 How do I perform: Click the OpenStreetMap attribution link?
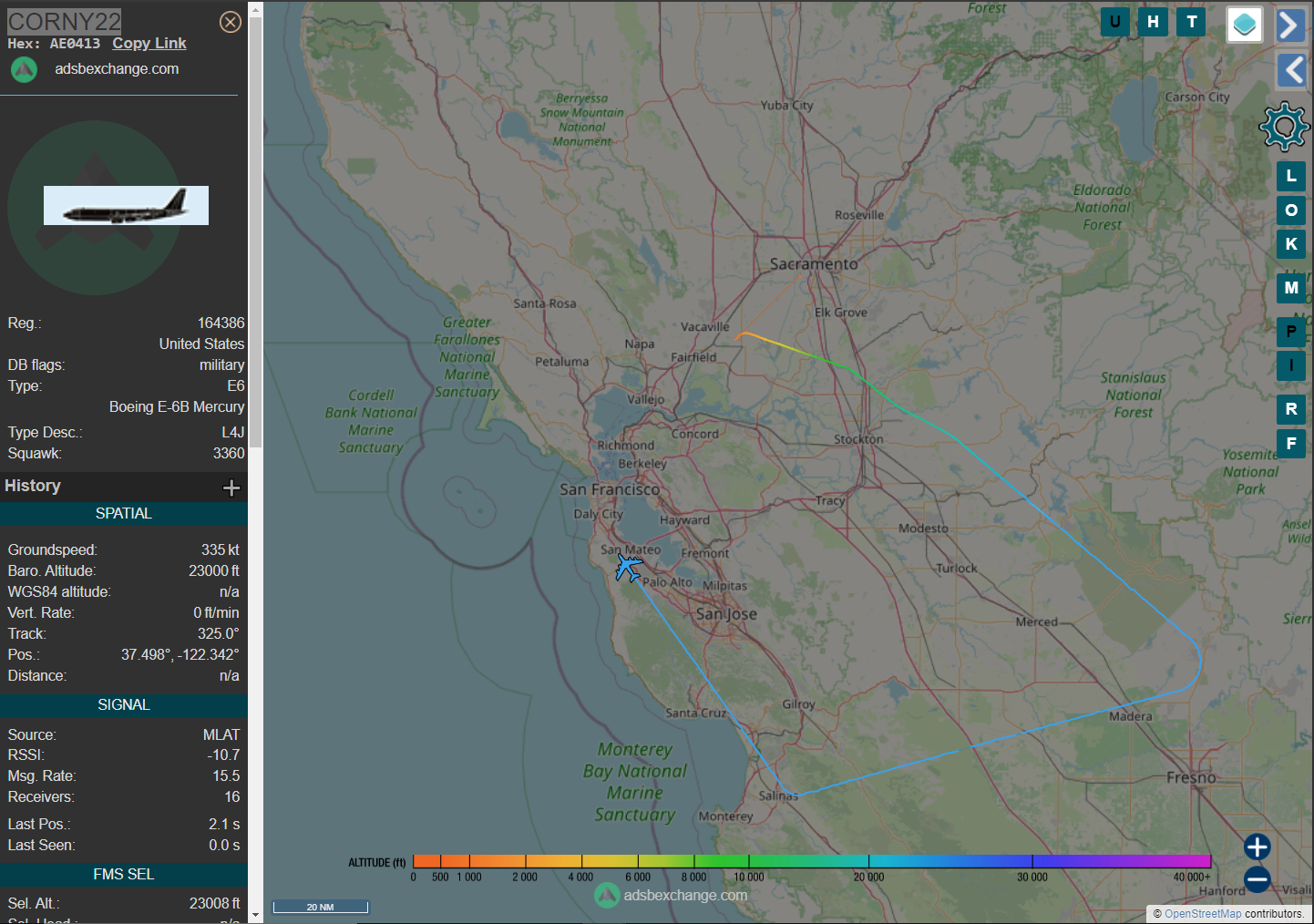point(1203,914)
